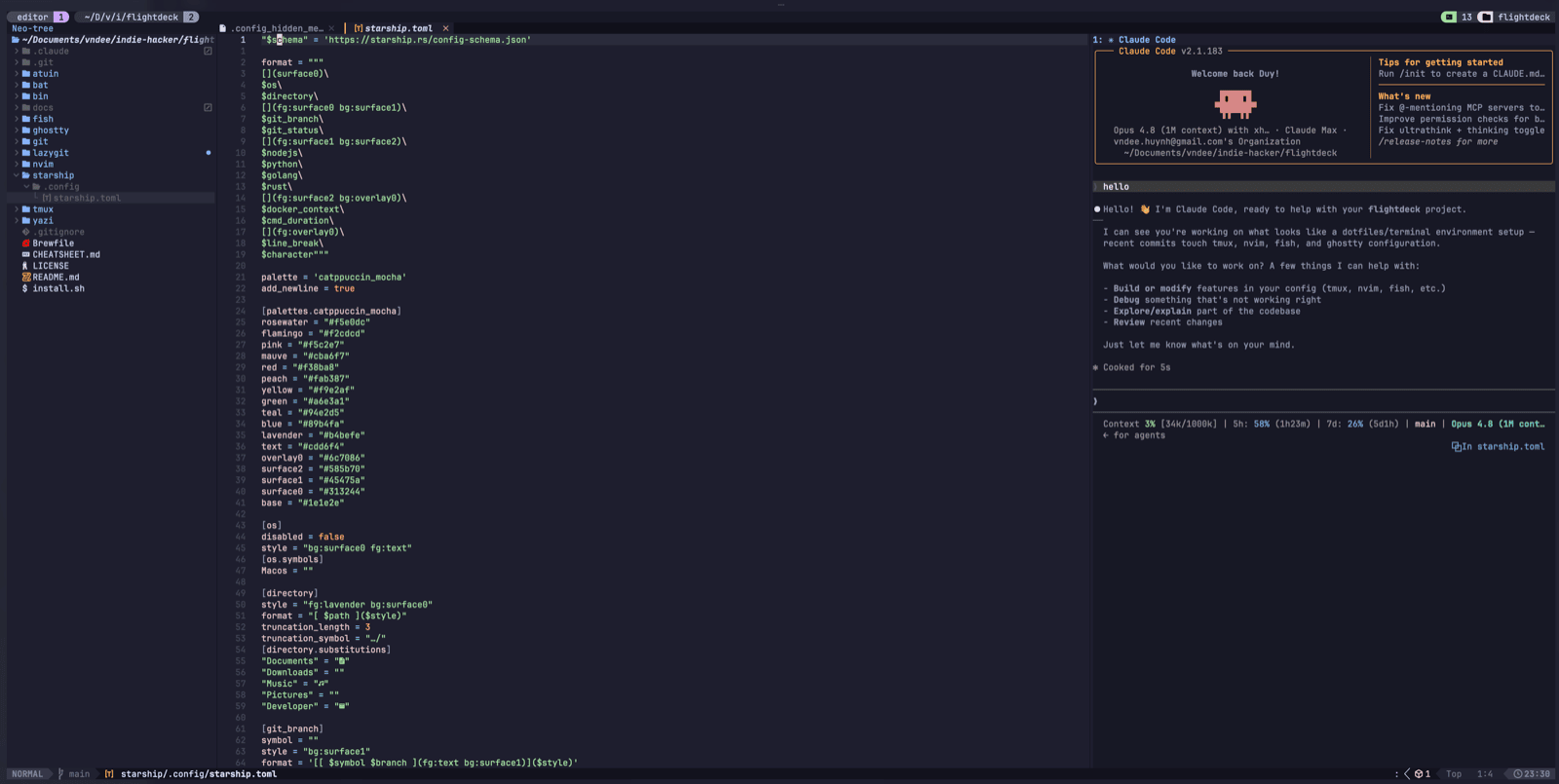The width and height of the screenshot is (1559, 784).
Task: Select the starship.toml row in Neo-tree
Action: coord(111,198)
